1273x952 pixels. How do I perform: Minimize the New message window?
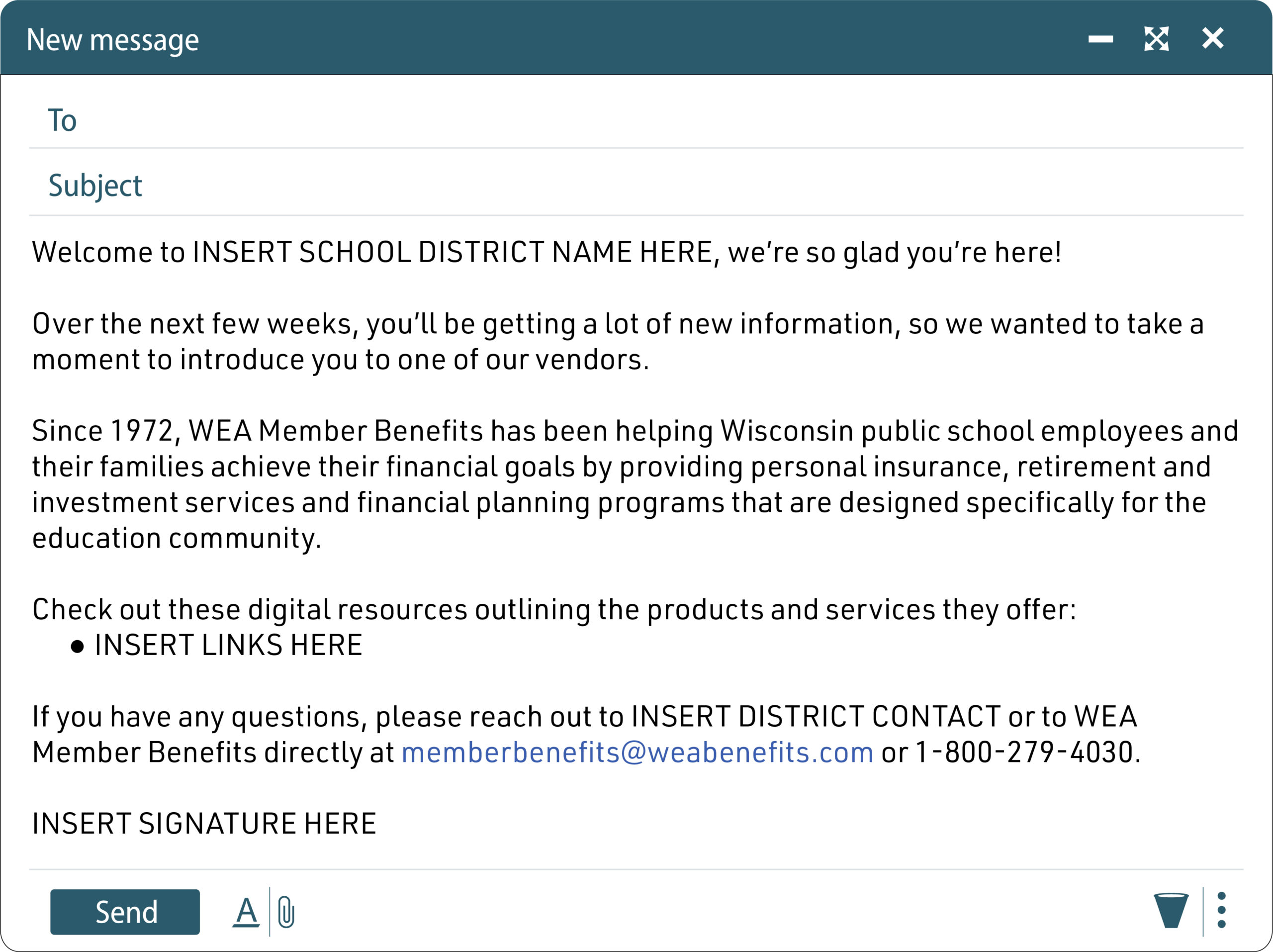pos(1101,39)
